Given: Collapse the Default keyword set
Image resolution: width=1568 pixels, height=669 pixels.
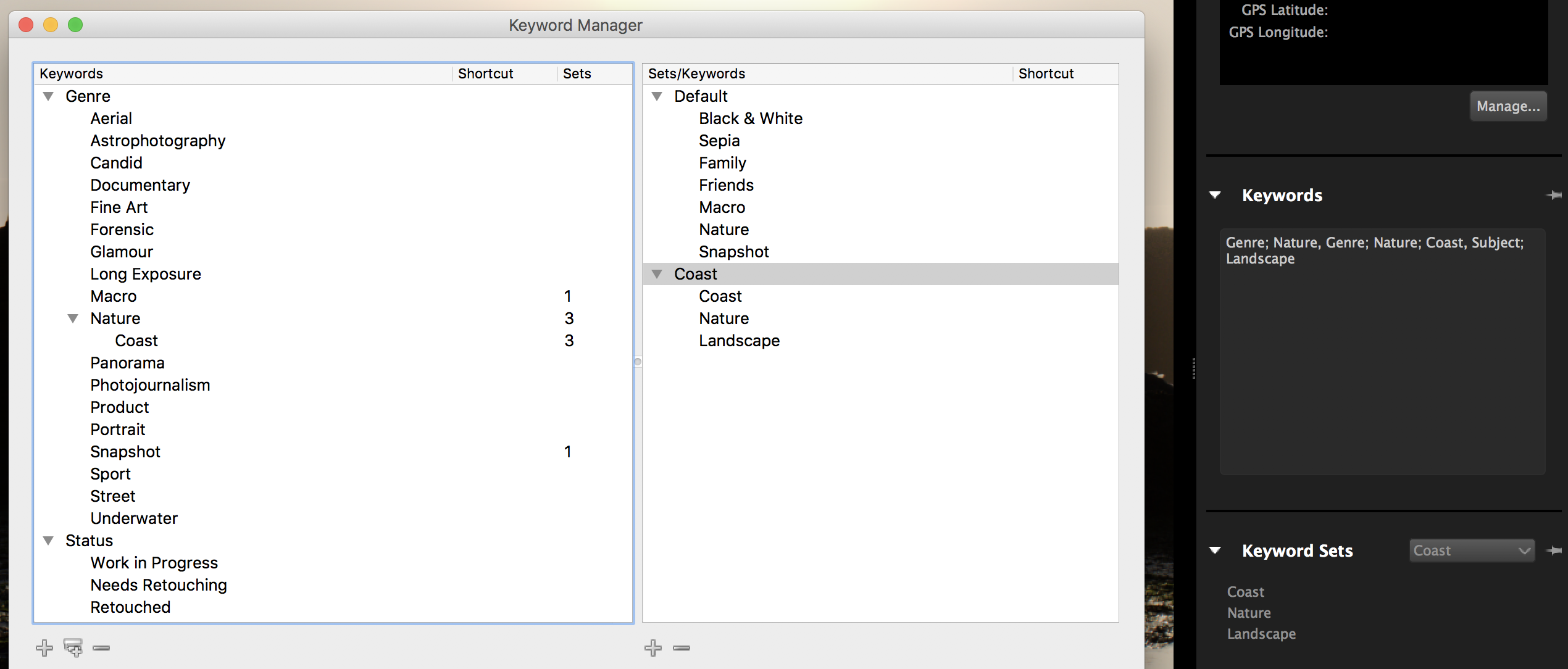Looking at the screenshot, I should click(657, 96).
